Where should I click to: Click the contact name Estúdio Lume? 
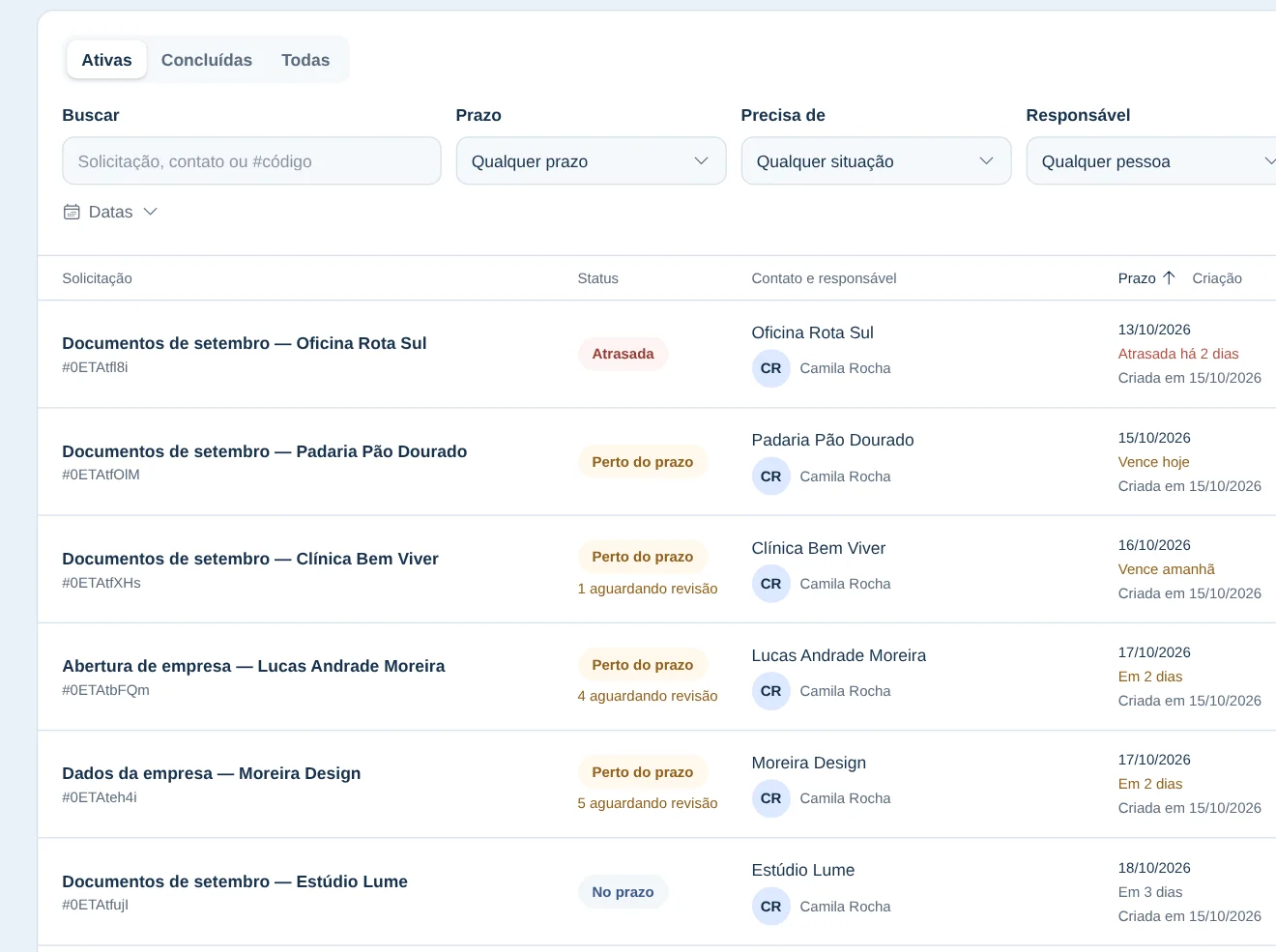coord(803,870)
